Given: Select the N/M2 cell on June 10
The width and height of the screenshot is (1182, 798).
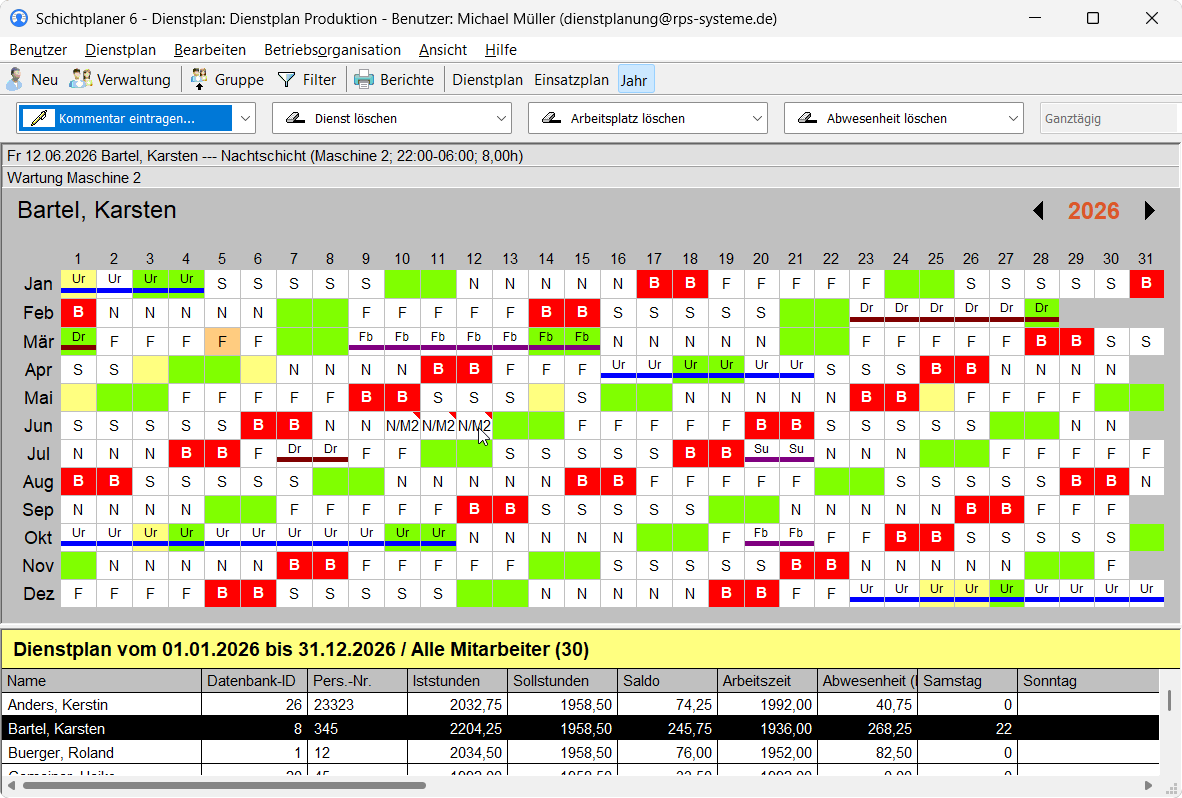Looking at the screenshot, I should [402, 426].
